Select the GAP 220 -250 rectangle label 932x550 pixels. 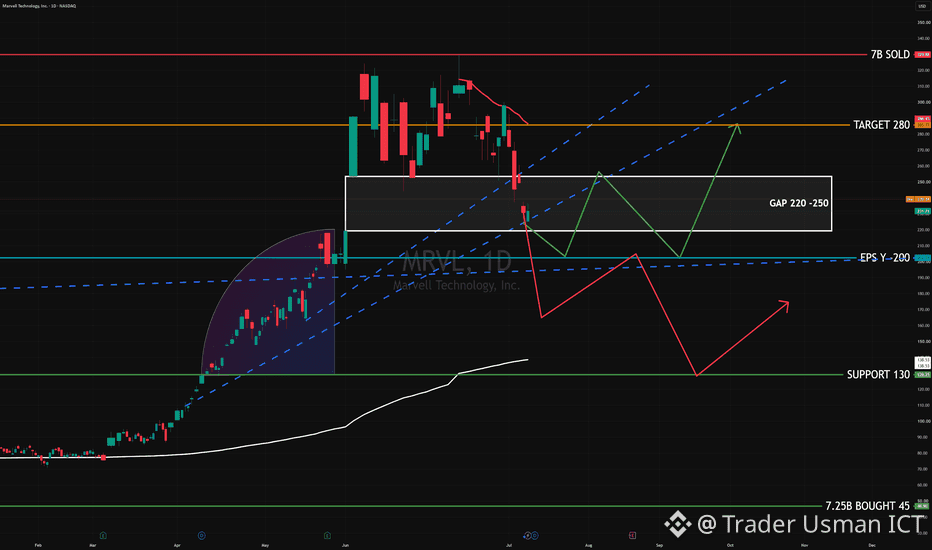click(x=798, y=203)
